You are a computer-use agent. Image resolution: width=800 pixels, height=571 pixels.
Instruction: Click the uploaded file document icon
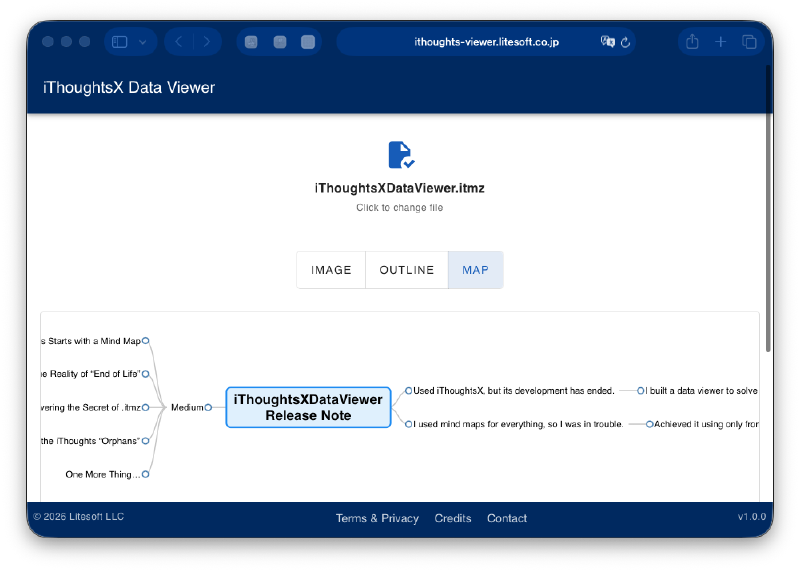(x=401, y=155)
